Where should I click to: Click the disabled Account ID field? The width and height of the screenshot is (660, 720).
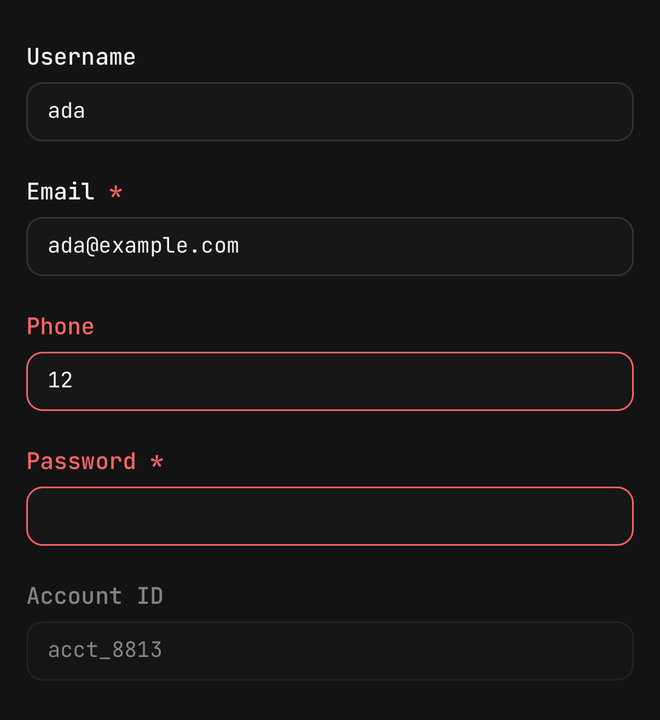[x=330, y=651]
